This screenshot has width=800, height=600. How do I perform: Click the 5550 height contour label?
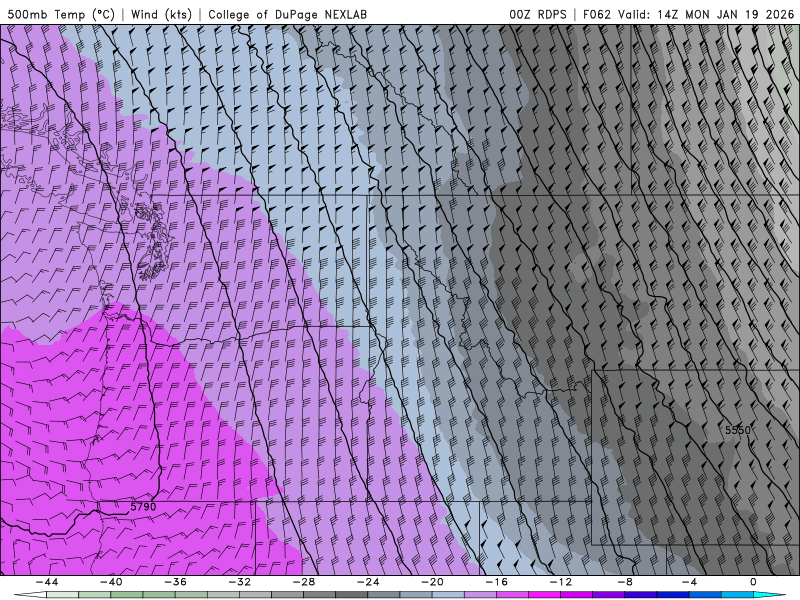click(738, 430)
